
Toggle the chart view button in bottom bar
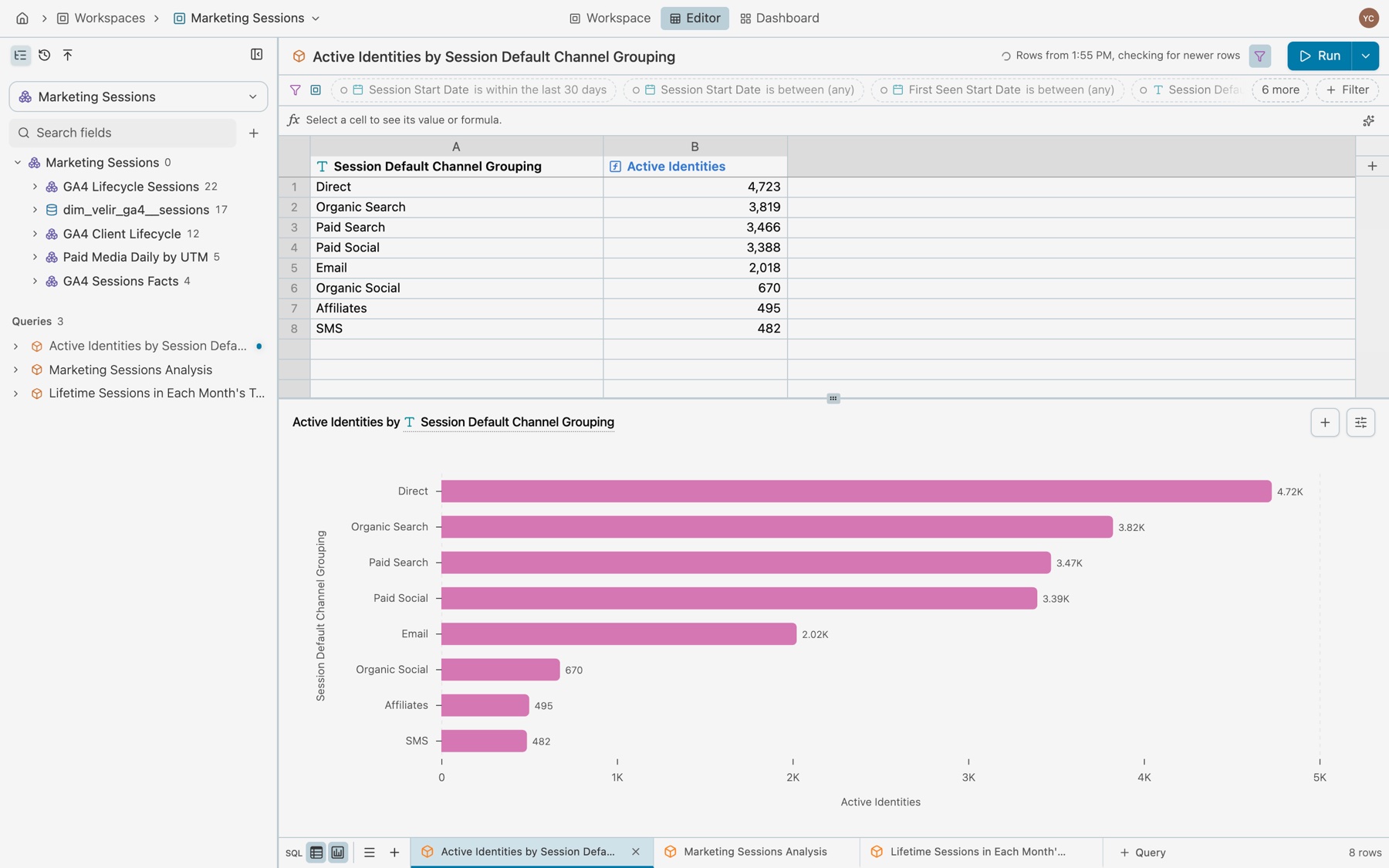coord(338,853)
